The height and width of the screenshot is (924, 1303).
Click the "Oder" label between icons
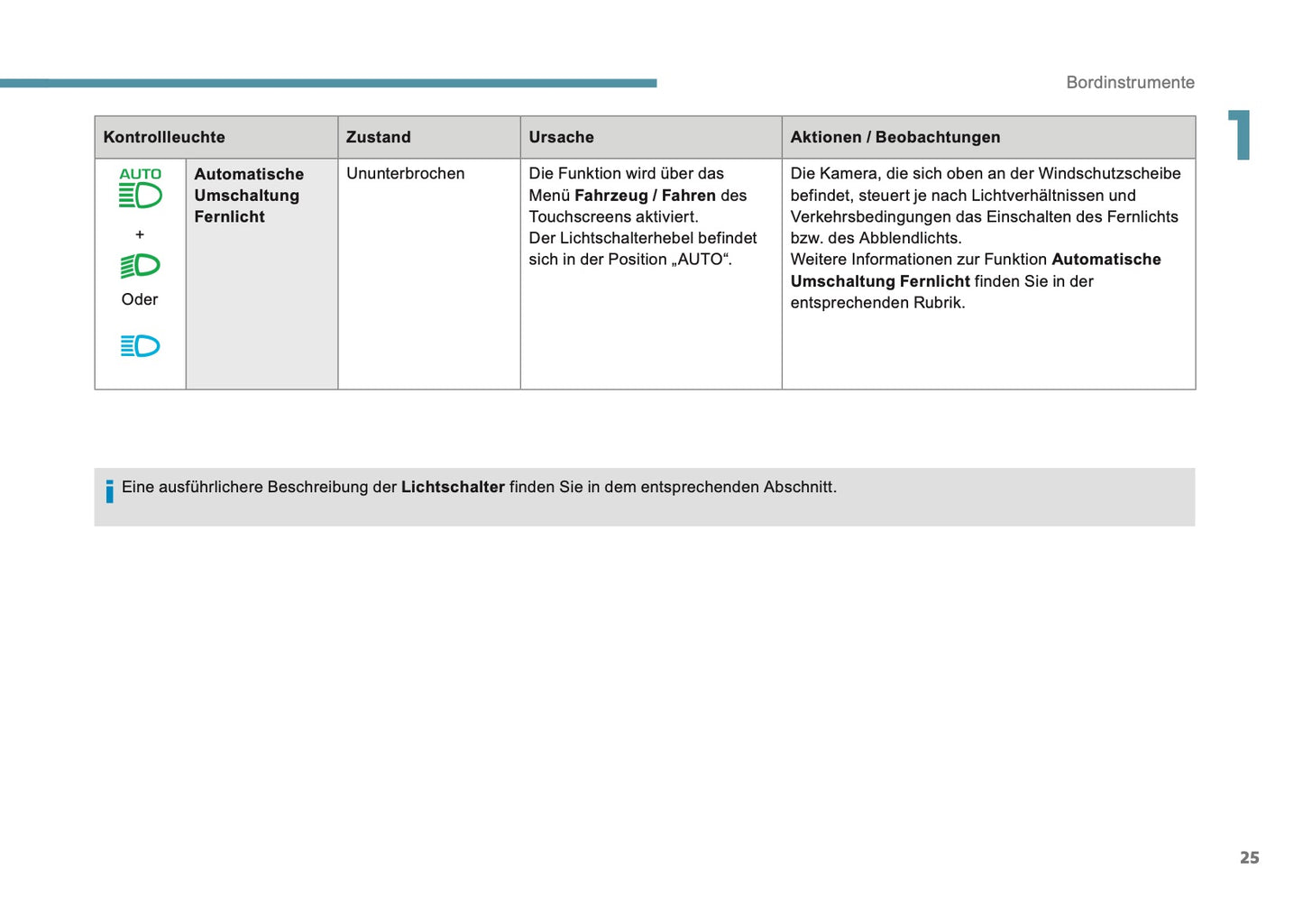140,299
